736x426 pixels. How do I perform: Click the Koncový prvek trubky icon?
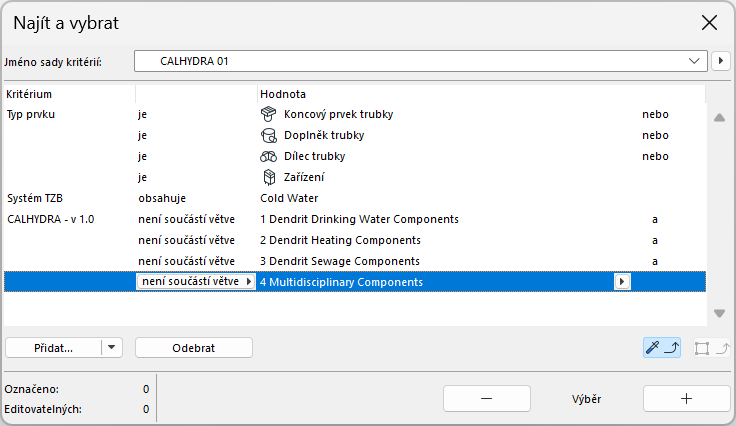(267, 114)
